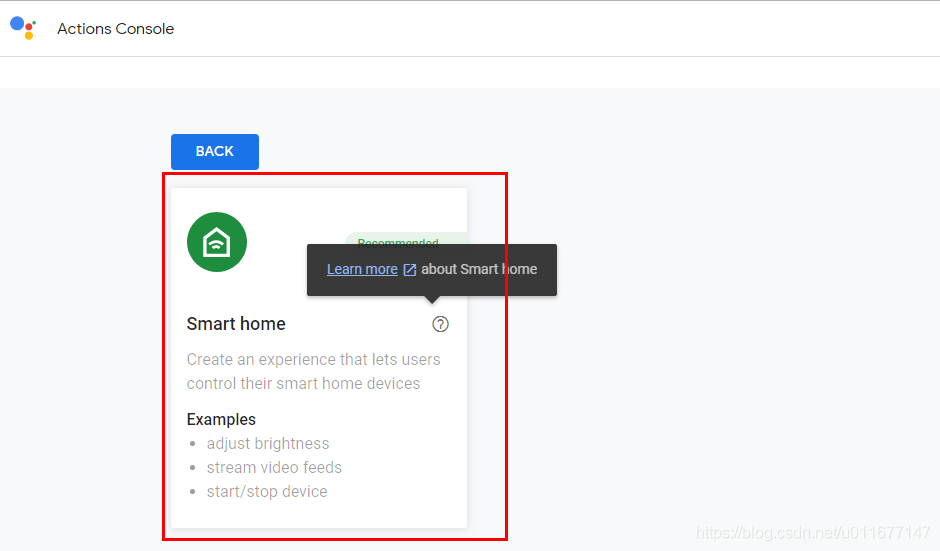The width and height of the screenshot is (940, 551).
Task: Click the blue BACK button
Action: pyautogui.click(x=215, y=152)
